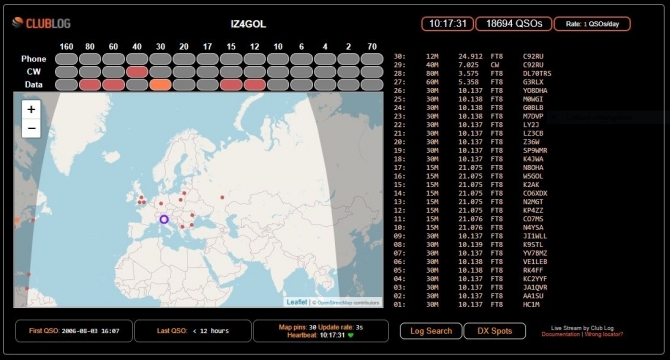Select the Data 80 band indicator
670x360 pixels.
[x=90, y=85]
